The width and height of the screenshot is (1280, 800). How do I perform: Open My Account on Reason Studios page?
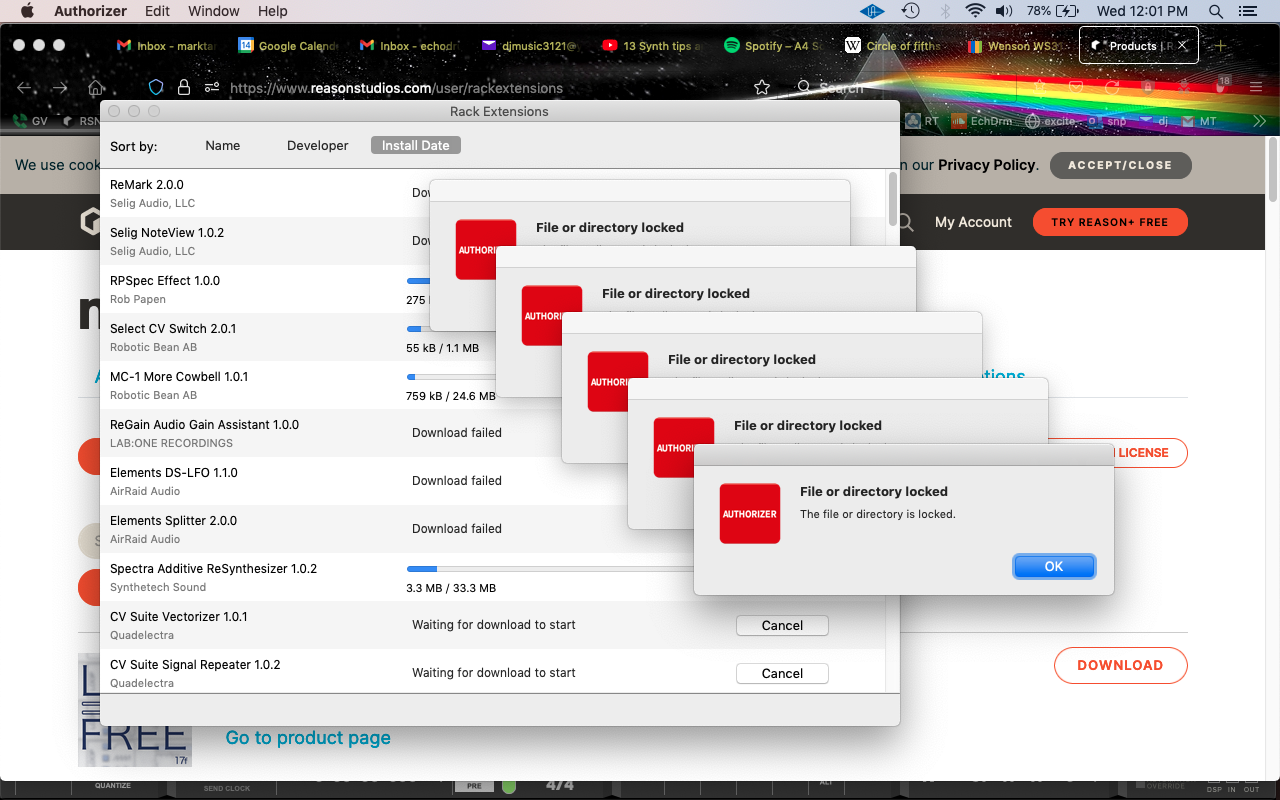(973, 222)
